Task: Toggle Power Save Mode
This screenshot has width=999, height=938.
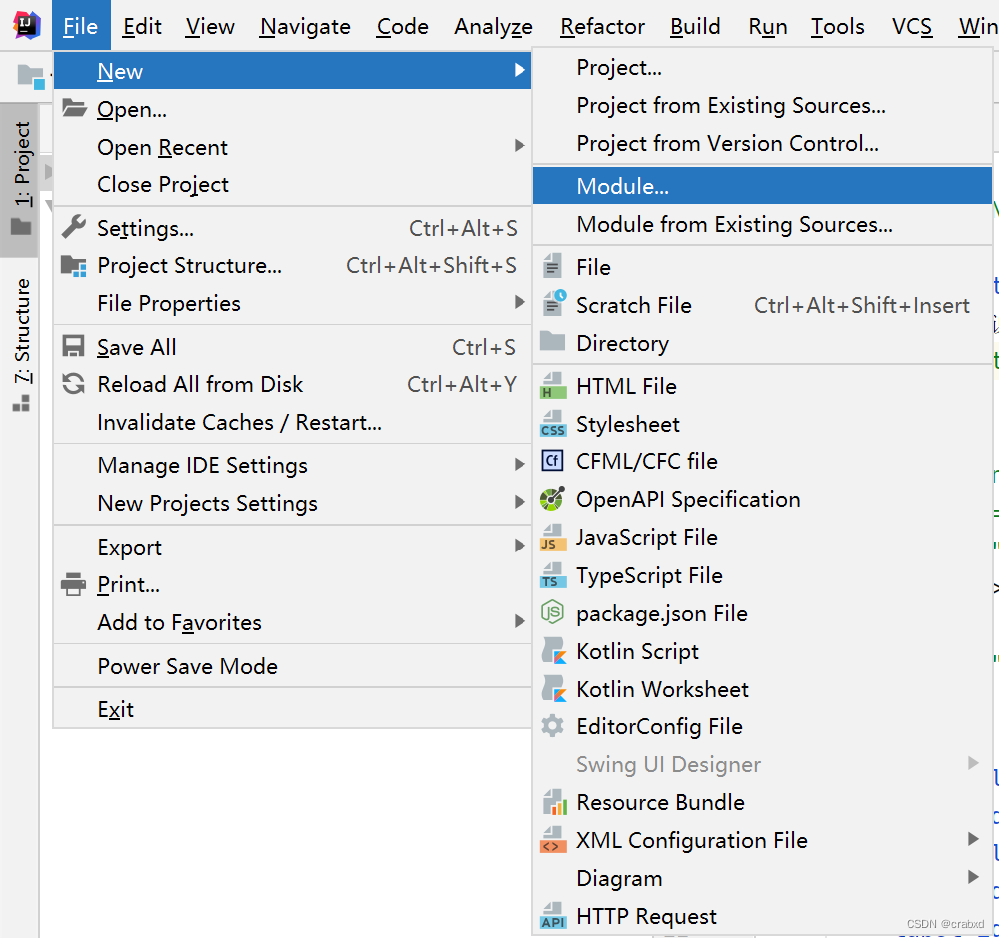Action: [x=292, y=665]
